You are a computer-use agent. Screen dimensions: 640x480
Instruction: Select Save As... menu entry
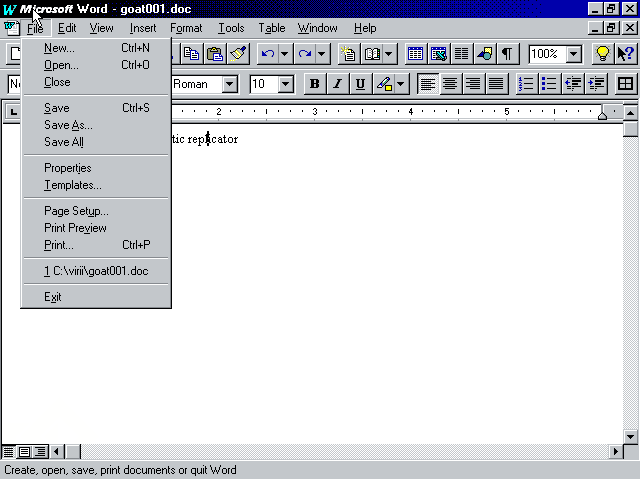[96, 125]
